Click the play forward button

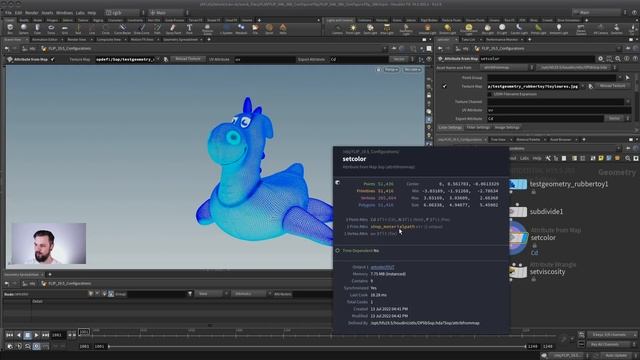36,335
